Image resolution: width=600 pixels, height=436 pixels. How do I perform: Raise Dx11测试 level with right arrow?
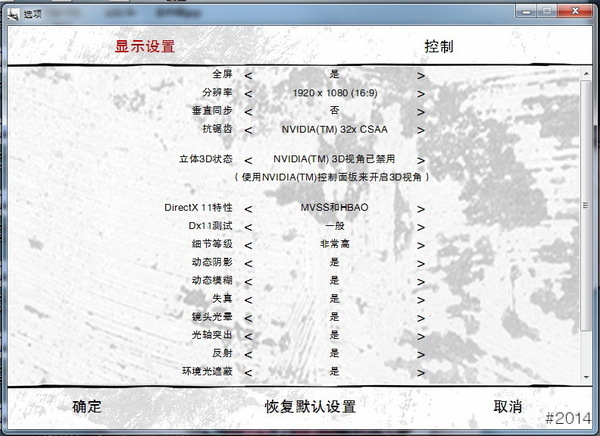tap(421, 227)
